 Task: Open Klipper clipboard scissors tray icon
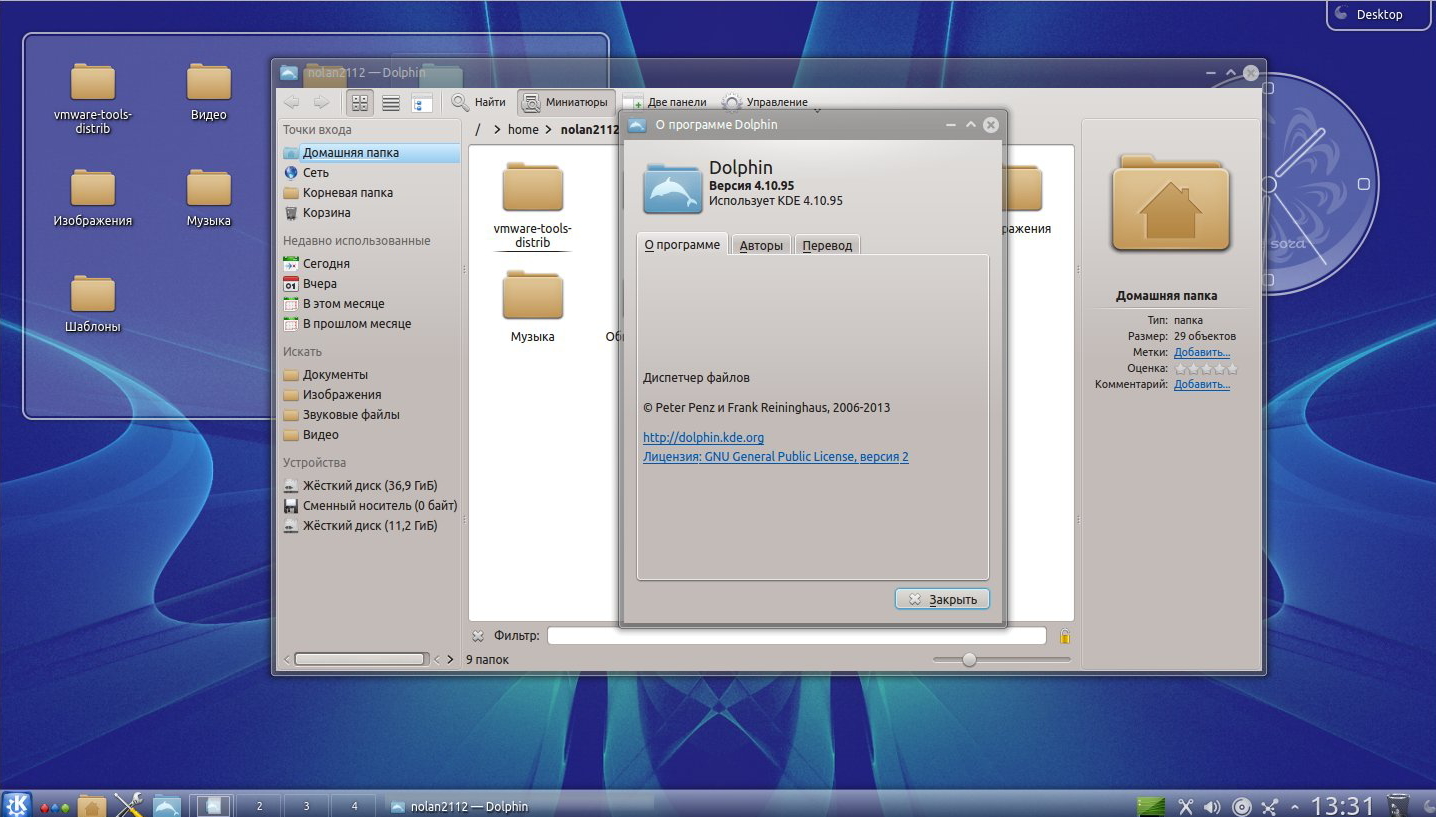click(x=1186, y=806)
